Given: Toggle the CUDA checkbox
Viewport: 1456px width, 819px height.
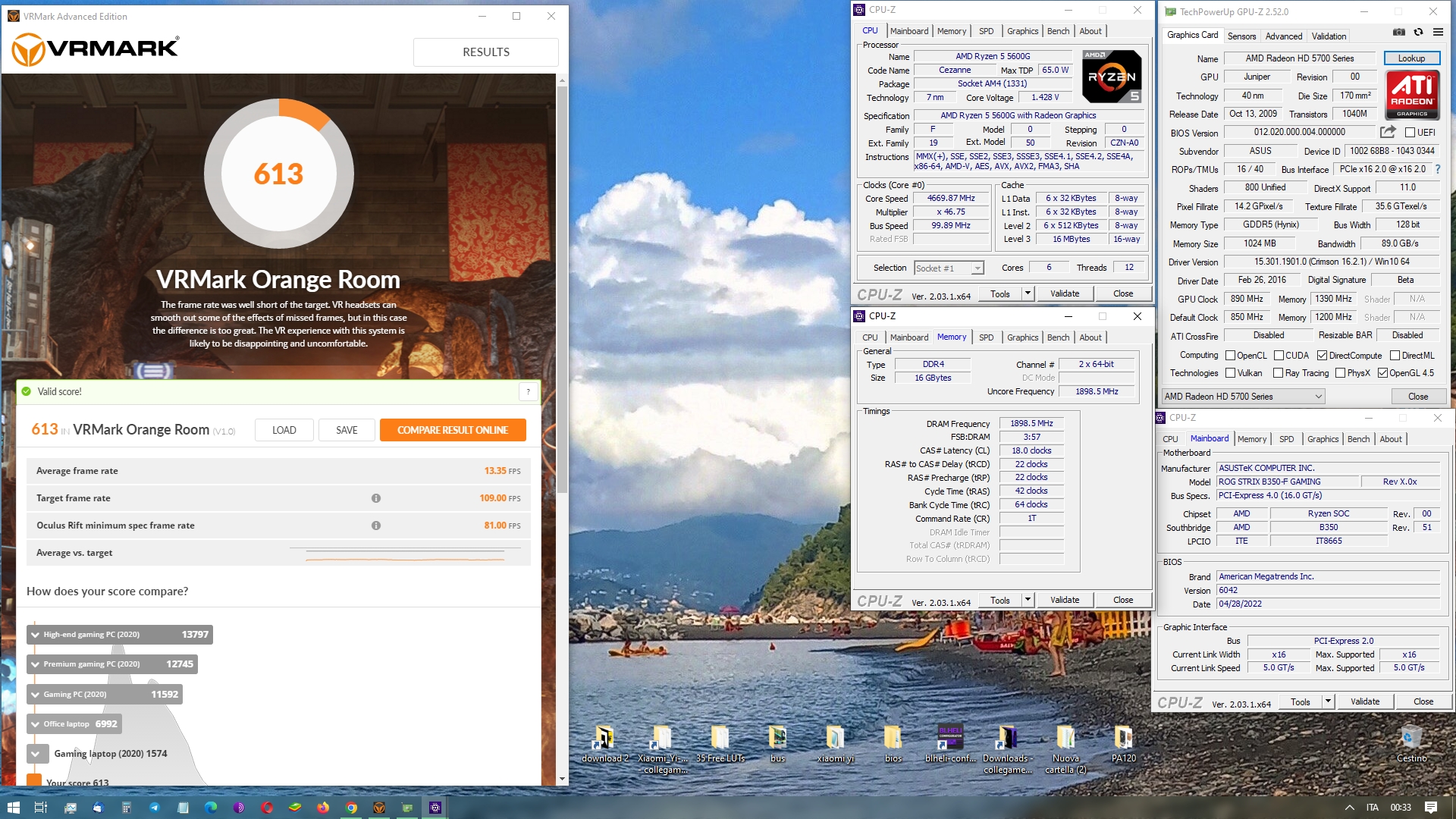Looking at the screenshot, I should click(1279, 356).
